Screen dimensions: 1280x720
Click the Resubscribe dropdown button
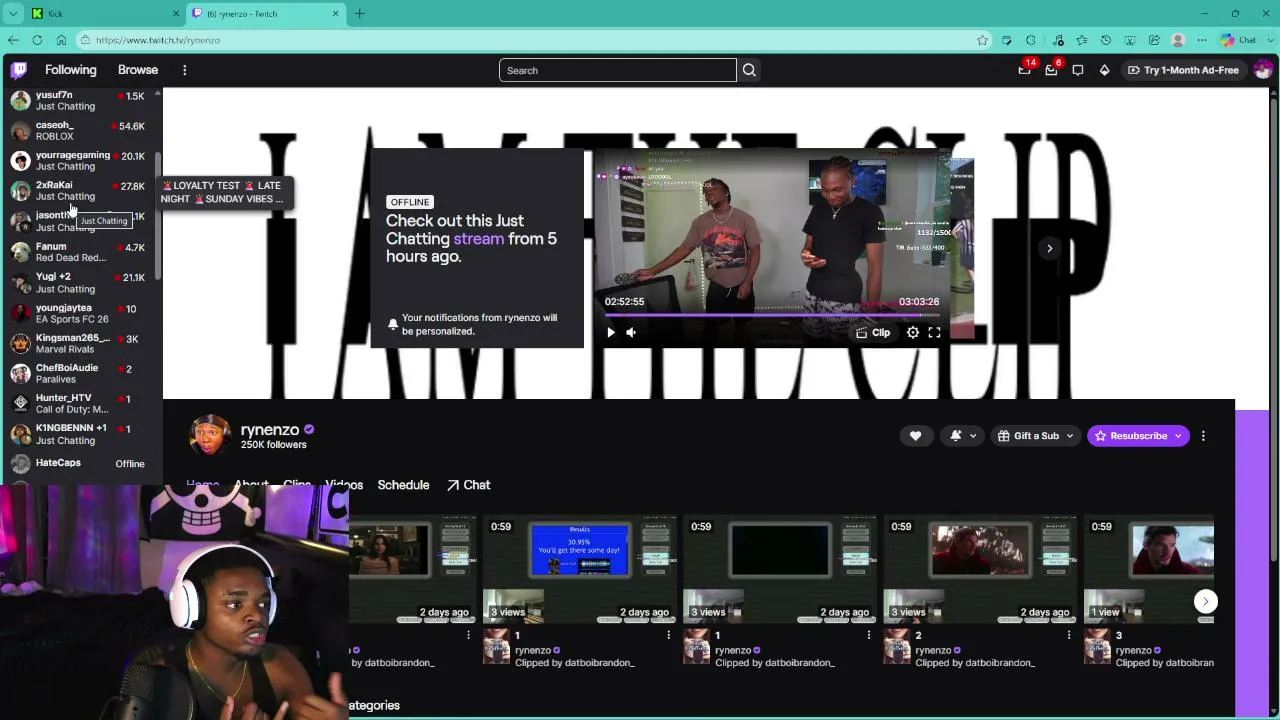(1138, 436)
